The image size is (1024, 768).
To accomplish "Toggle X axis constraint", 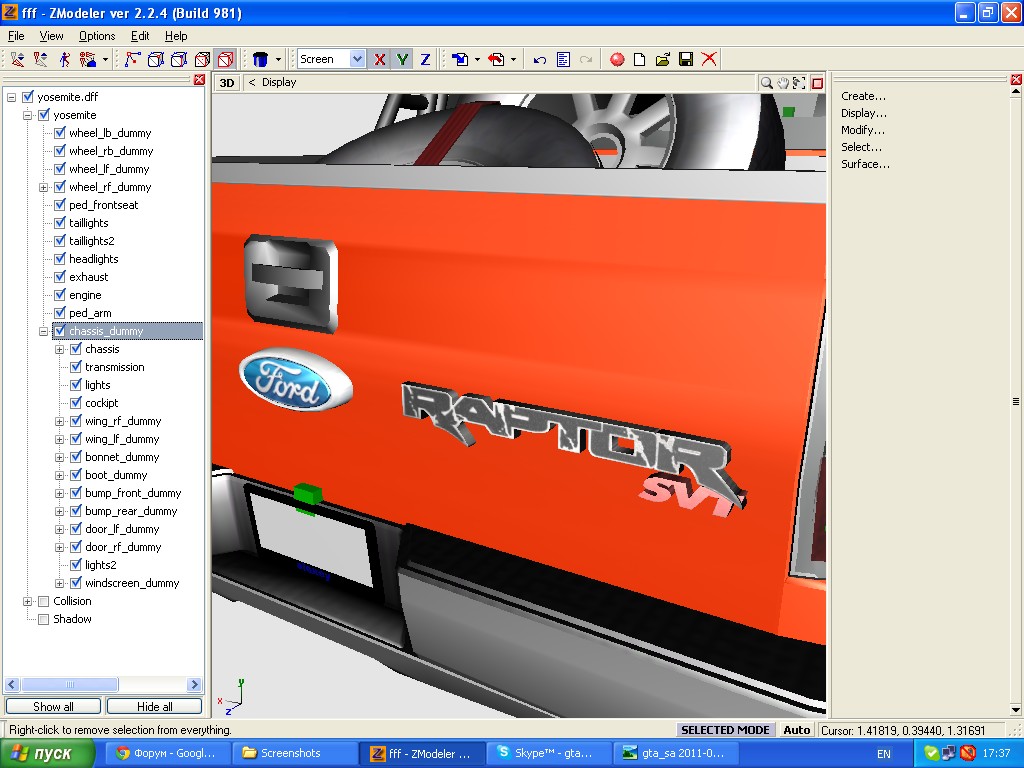I will [x=379, y=59].
